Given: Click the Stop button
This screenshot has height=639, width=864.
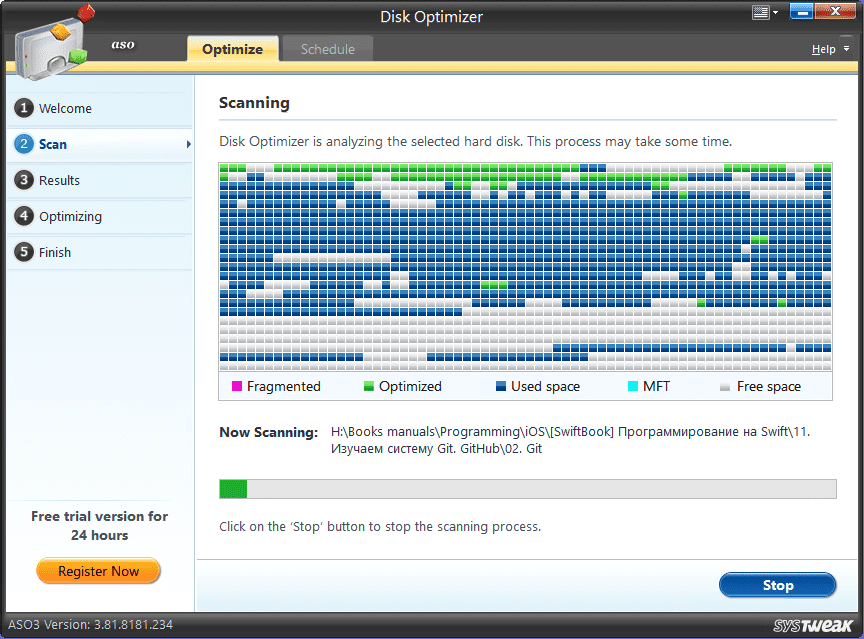Looking at the screenshot, I should (777, 585).
